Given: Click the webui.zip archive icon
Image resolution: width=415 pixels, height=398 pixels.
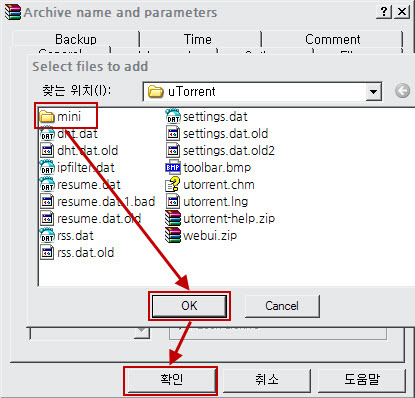Looking at the screenshot, I should click(x=173, y=236).
